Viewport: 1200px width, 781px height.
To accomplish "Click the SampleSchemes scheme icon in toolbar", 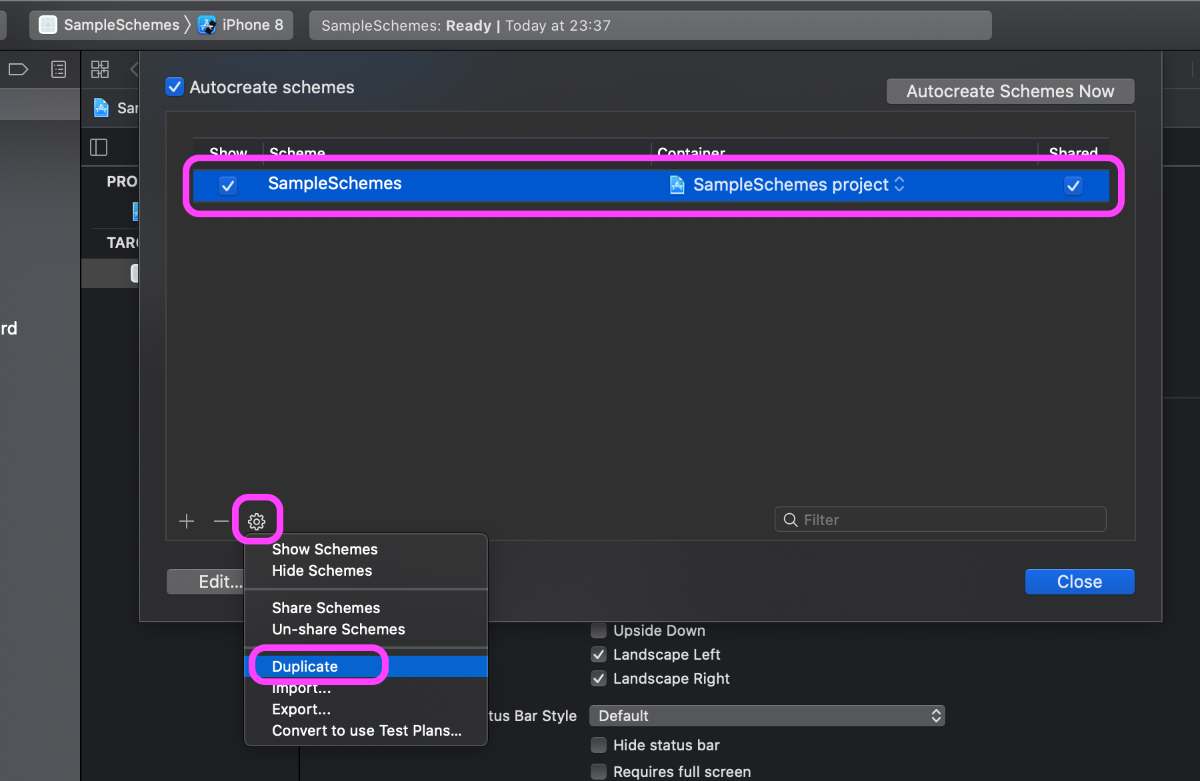I will (48, 25).
